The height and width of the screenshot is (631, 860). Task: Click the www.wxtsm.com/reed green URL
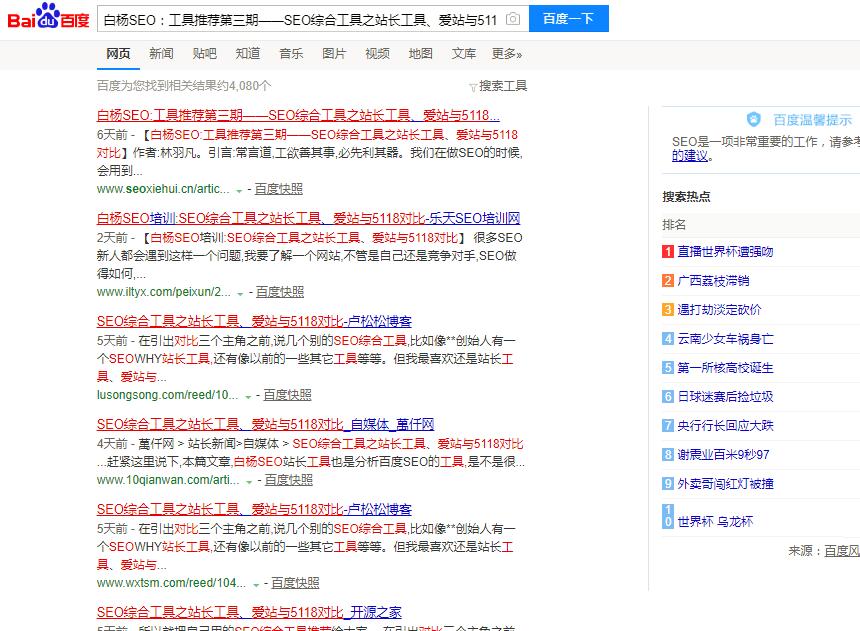pyautogui.click(x=171, y=583)
